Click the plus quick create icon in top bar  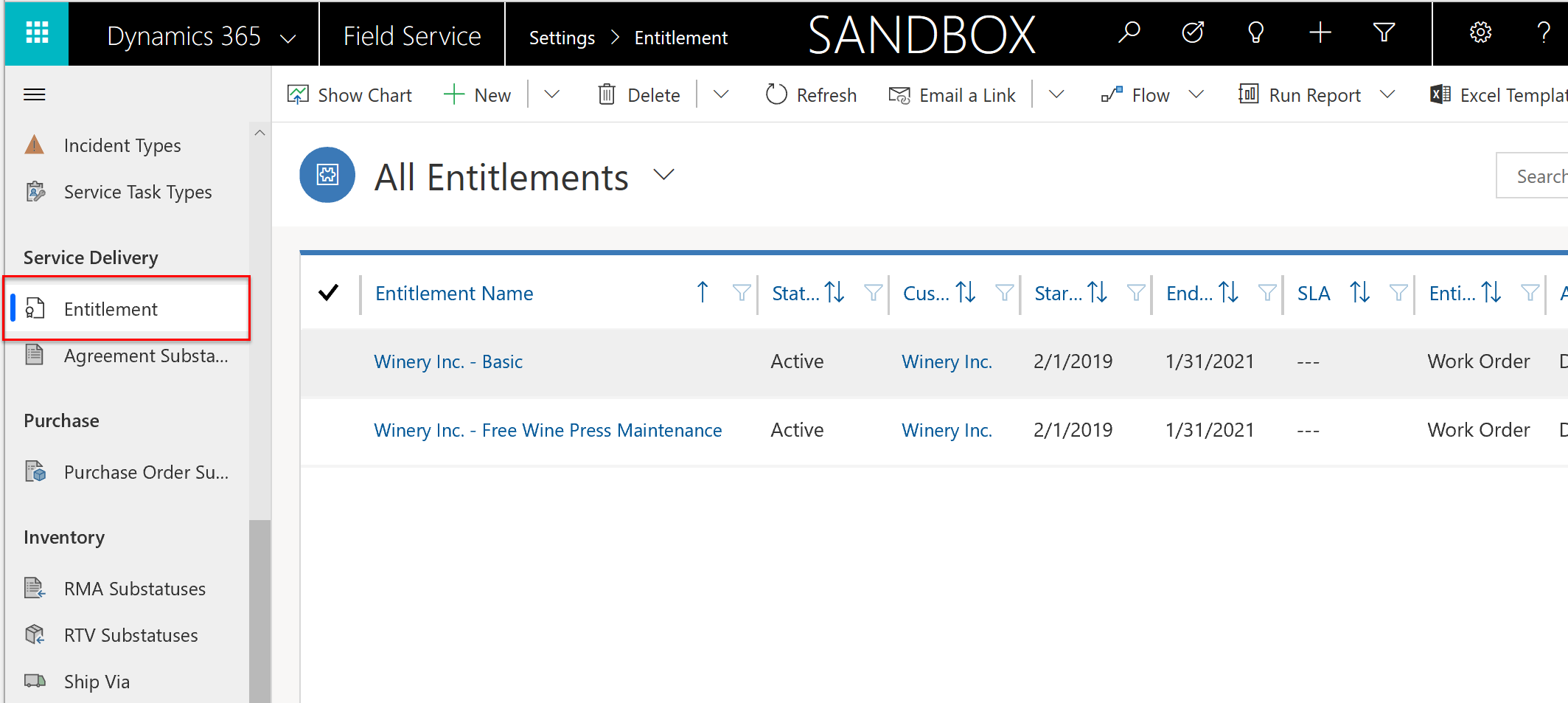click(x=1320, y=33)
